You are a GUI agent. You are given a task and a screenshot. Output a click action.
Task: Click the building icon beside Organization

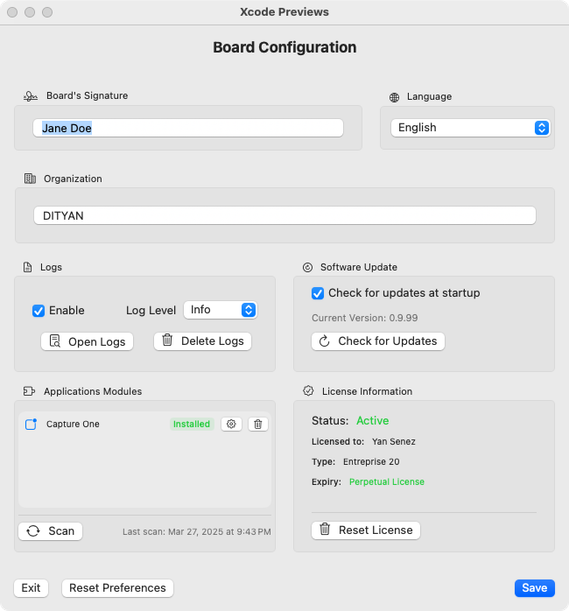coord(30,178)
